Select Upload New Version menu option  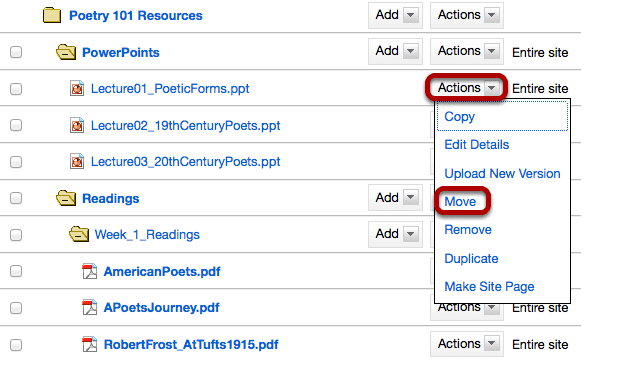pyautogui.click(x=502, y=173)
